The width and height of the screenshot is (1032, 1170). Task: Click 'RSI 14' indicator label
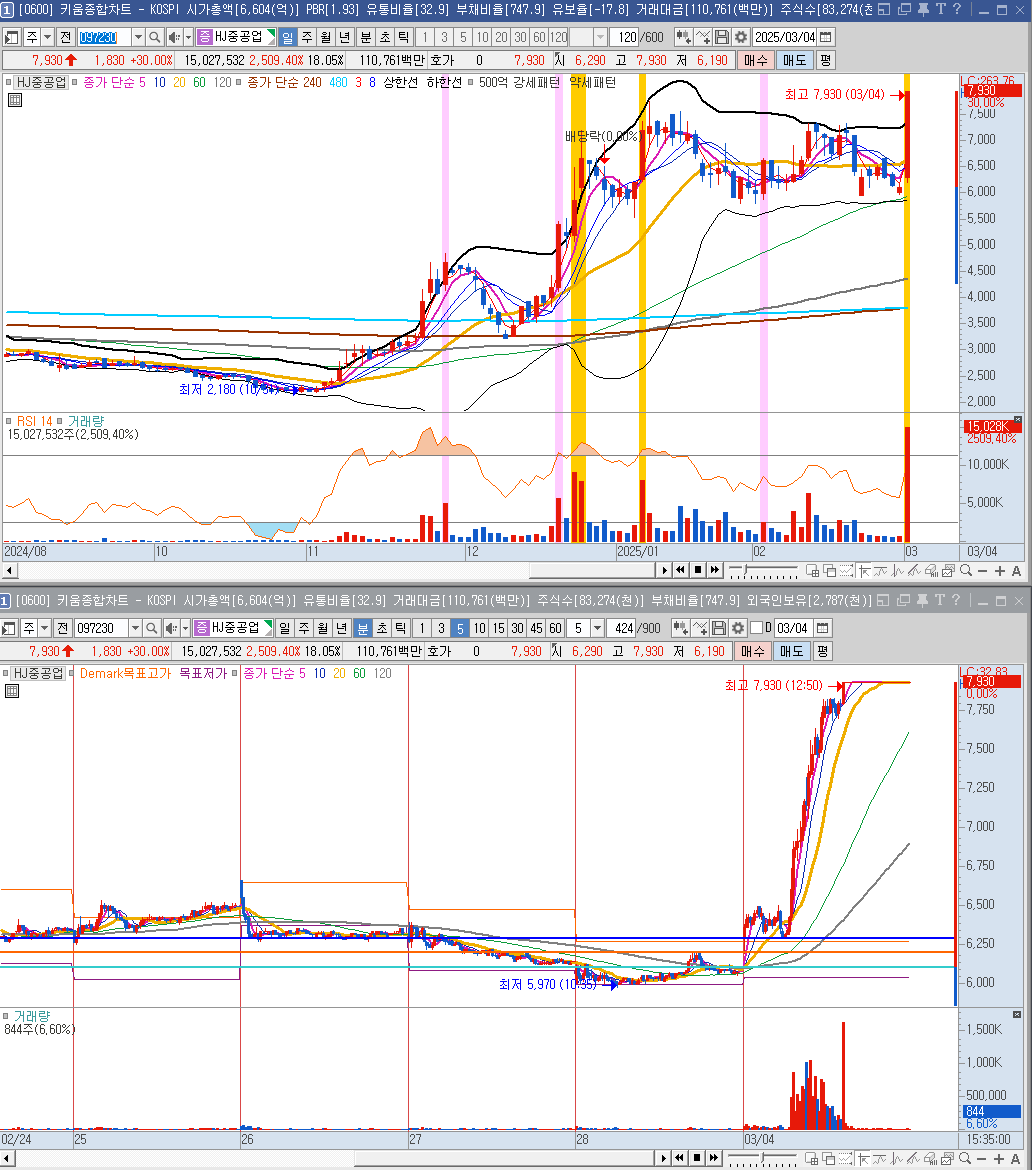point(35,421)
